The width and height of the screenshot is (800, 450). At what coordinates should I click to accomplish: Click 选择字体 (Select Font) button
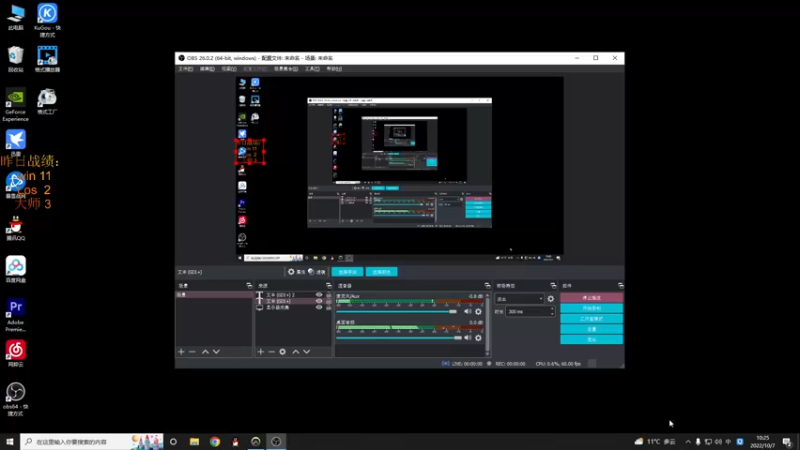tap(347, 272)
